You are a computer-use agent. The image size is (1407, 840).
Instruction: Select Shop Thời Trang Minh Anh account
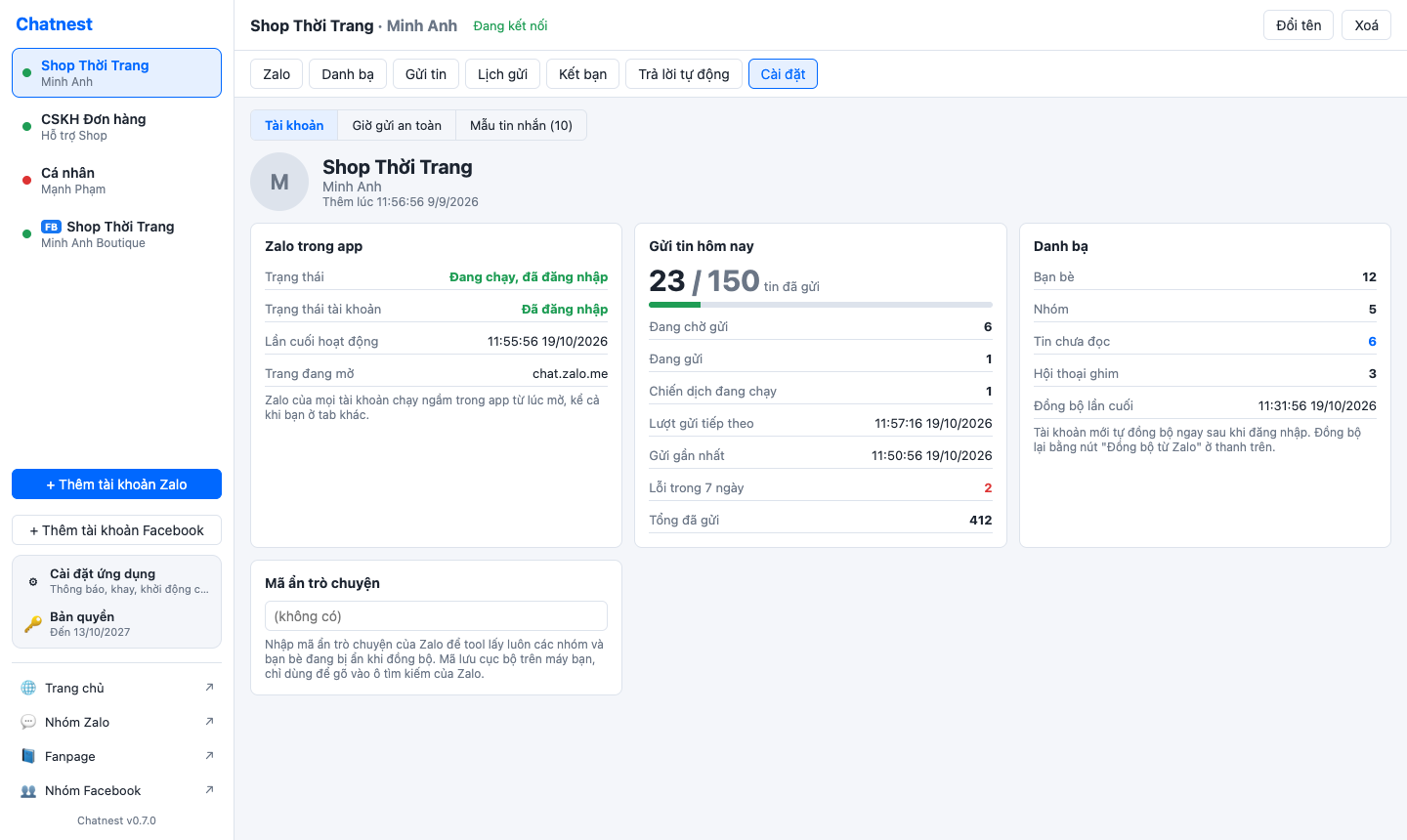(116, 73)
